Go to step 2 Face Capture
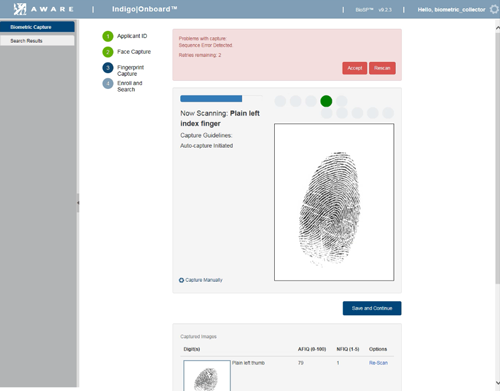500x391 pixels. [x=108, y=52]
